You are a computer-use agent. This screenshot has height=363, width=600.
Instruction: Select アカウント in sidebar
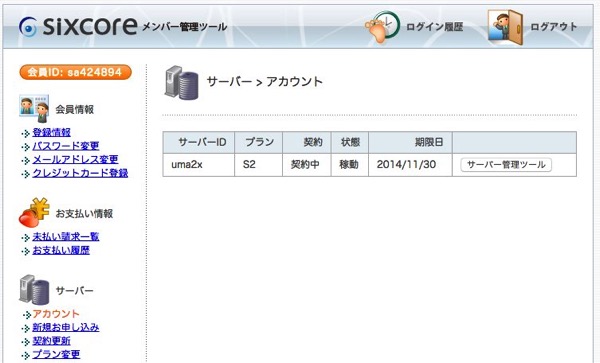[x=56, y=314]
